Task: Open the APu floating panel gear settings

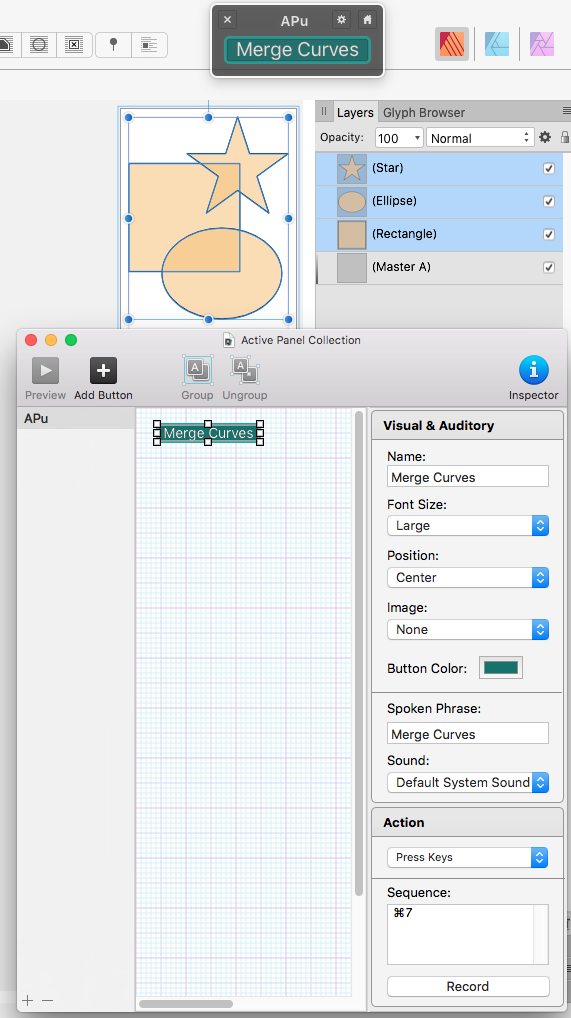Action: click(341, 19)
